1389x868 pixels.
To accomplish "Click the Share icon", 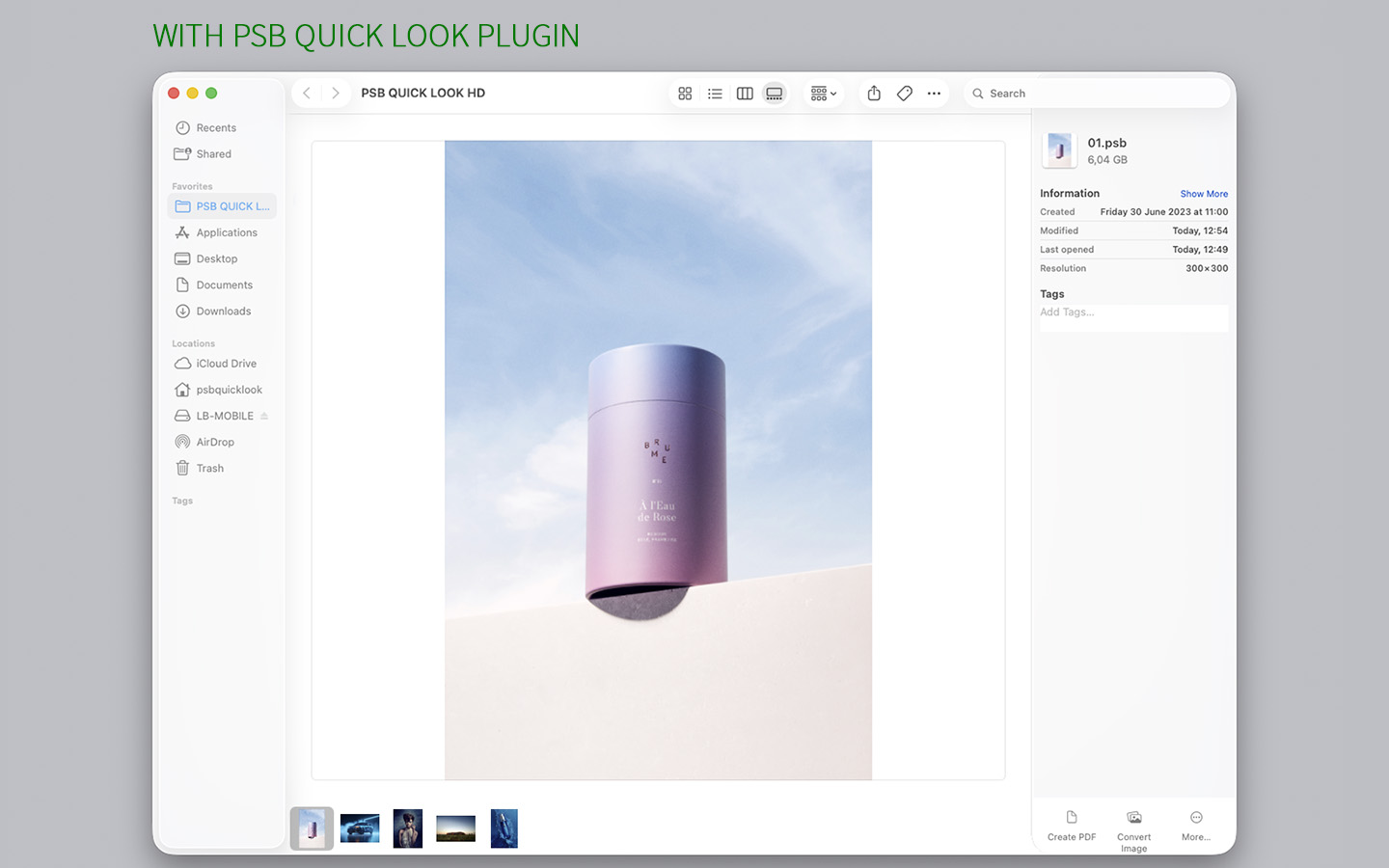I will [874, 94].
